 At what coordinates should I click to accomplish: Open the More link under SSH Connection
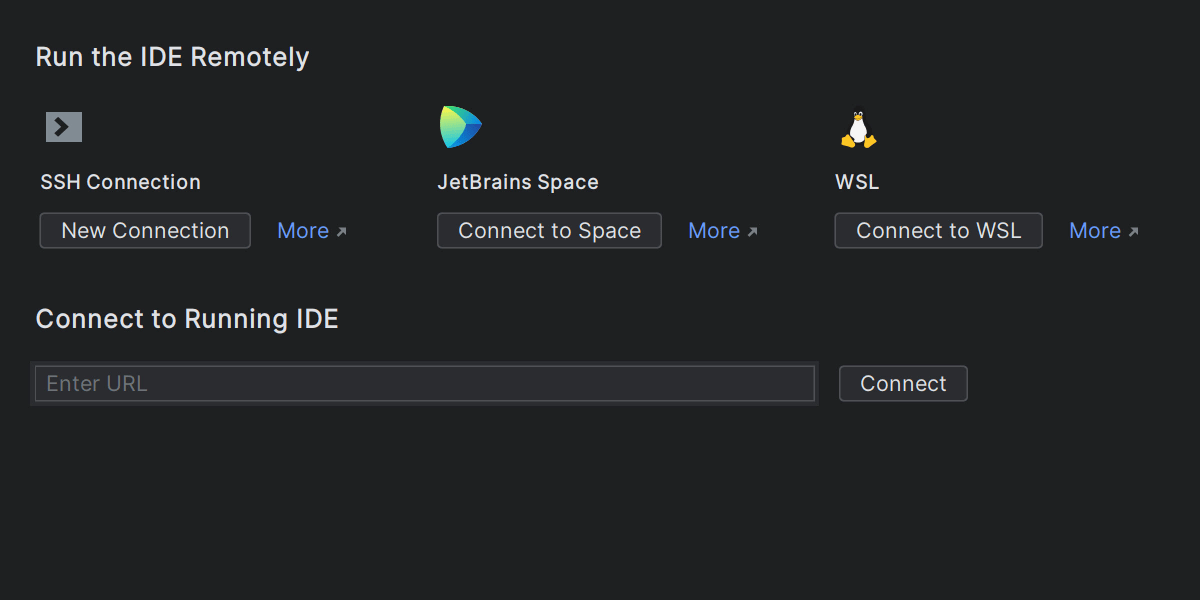click(x=303, y=231)
